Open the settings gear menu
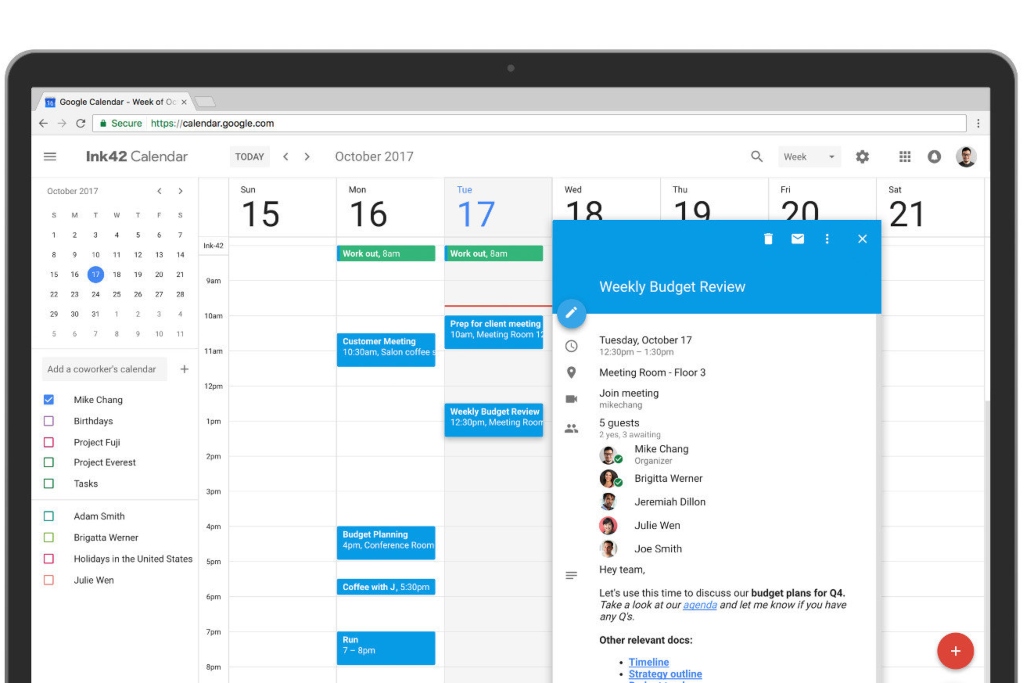This screenshot has width=1024, height=683. [x=862, y=157]
